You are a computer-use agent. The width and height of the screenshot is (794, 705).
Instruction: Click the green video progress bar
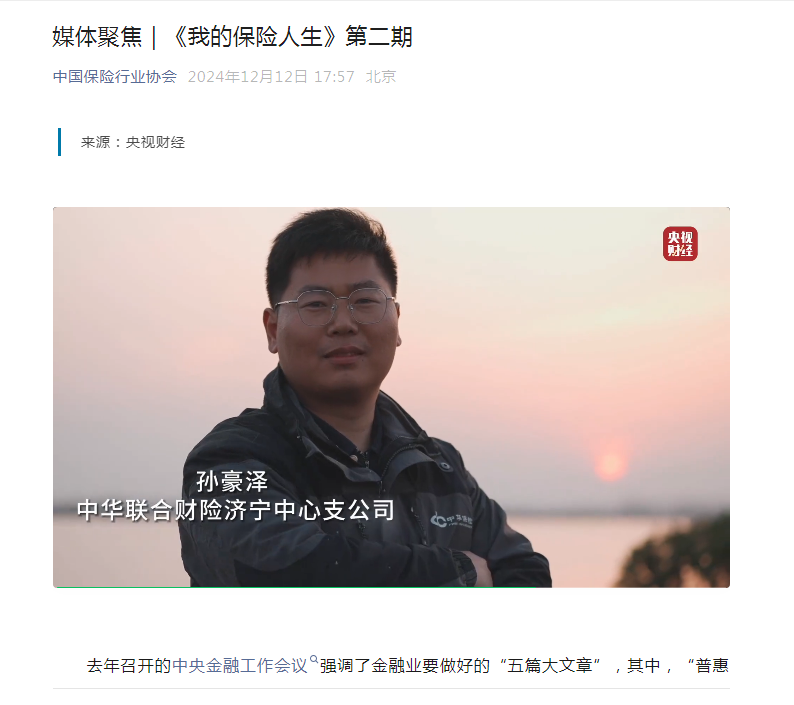pyautogui.click(x=296, y=587)
